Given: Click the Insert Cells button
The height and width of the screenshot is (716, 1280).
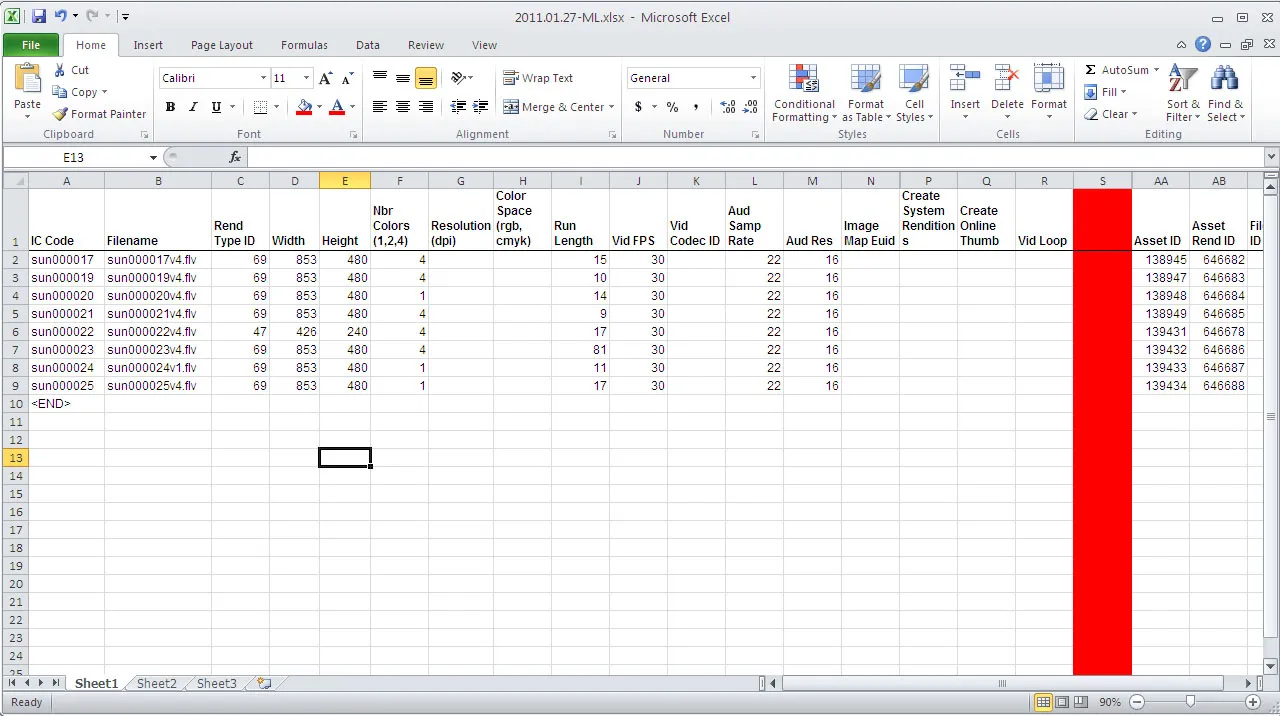Looking at the screenshot, I should 964,93.
